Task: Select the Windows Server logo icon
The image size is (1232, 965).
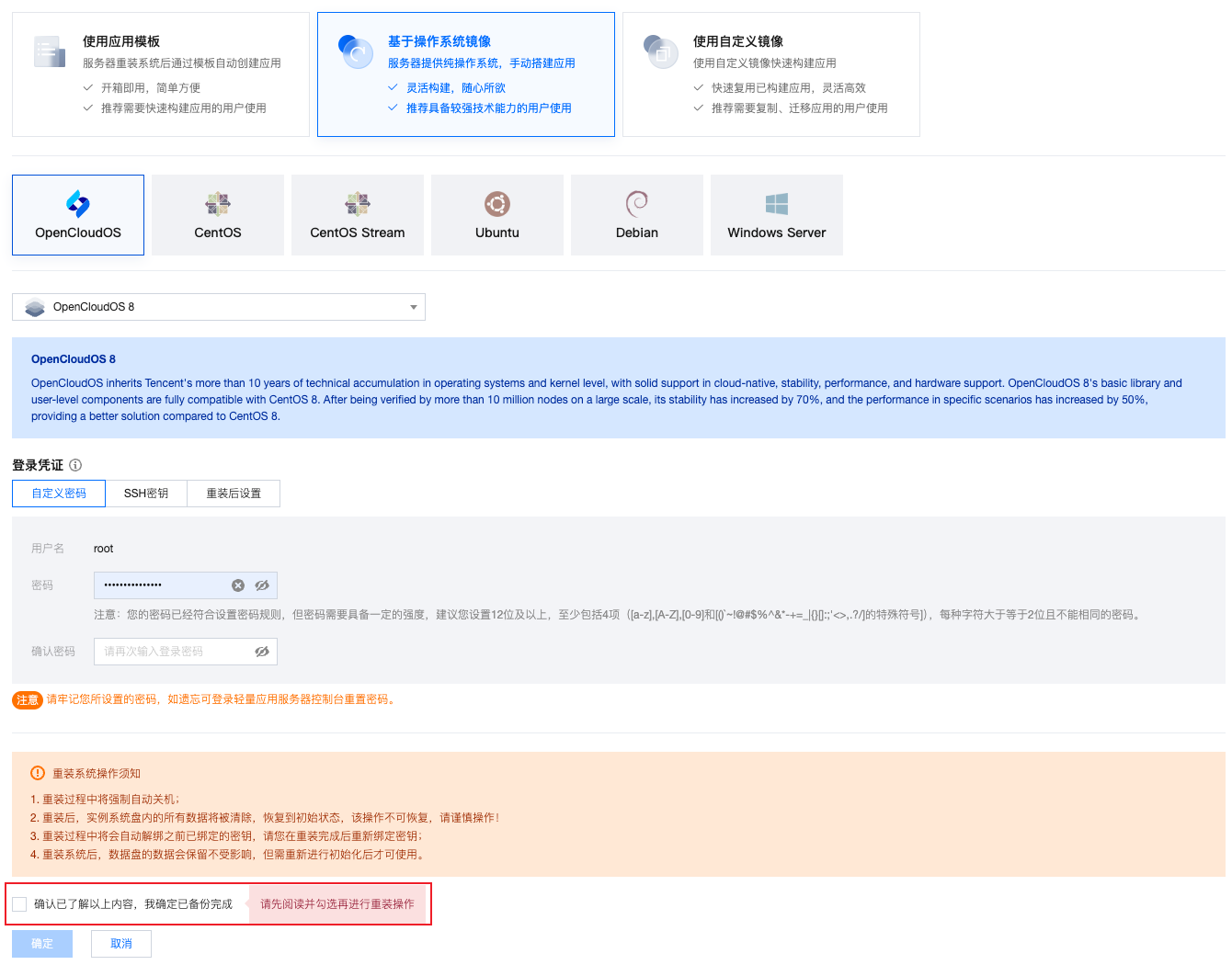Action: tap(777, 203)
